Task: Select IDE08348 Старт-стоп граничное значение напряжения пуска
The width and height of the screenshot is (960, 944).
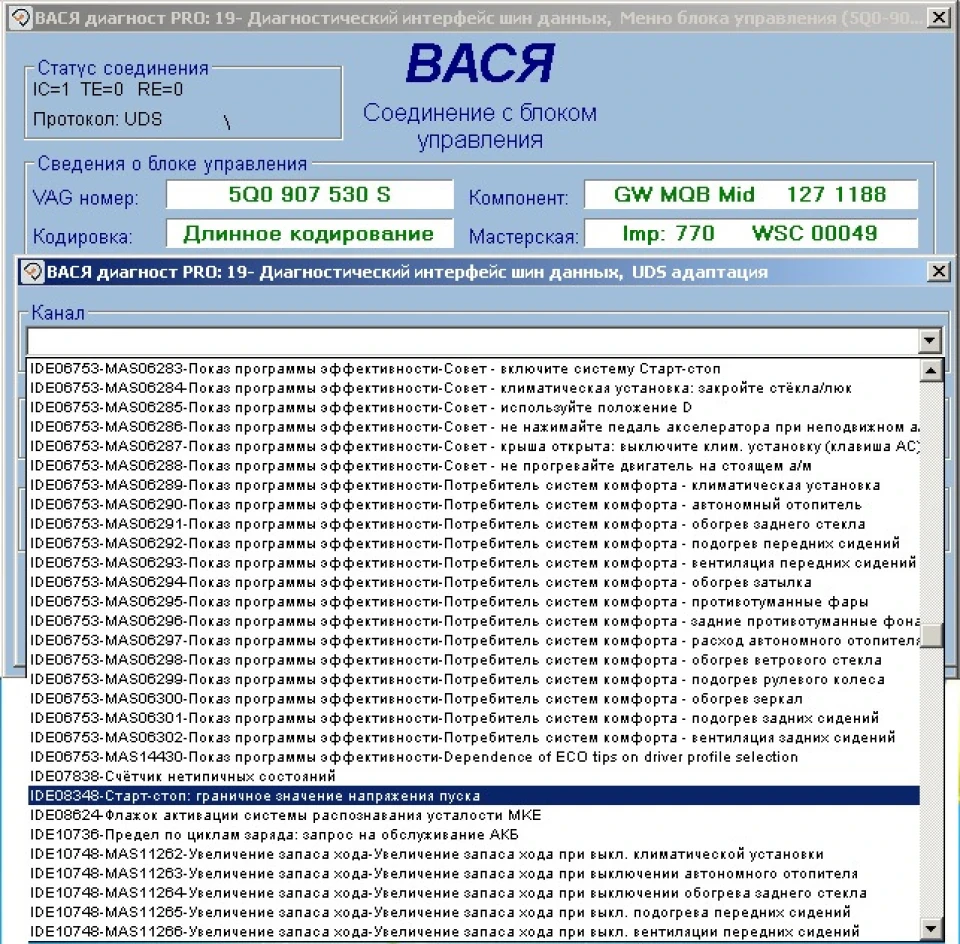Action: (473, 796)
